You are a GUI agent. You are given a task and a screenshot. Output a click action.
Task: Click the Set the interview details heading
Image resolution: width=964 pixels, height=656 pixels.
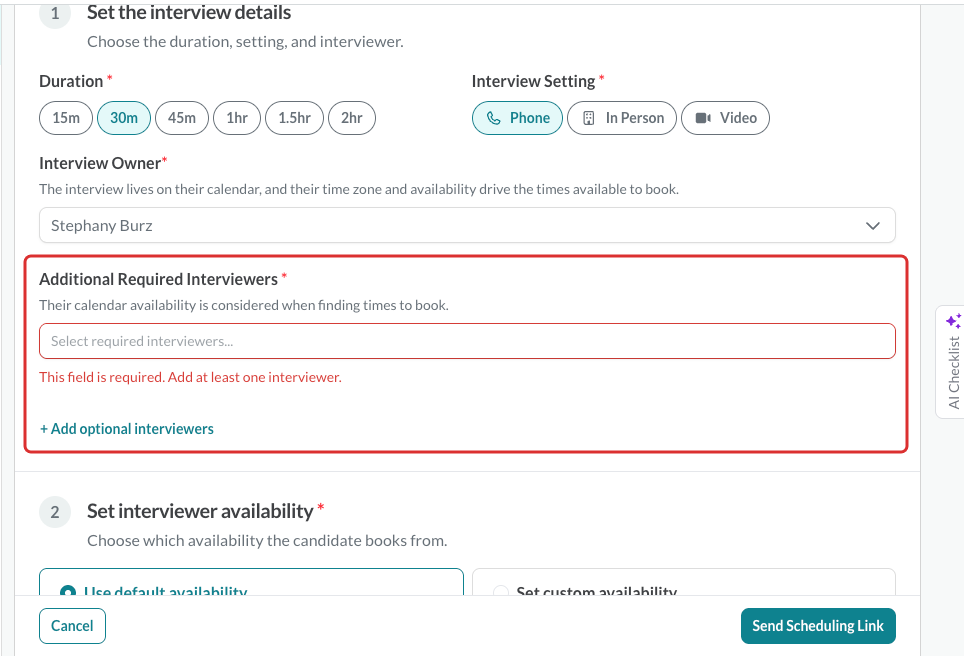tap(189, 12)
